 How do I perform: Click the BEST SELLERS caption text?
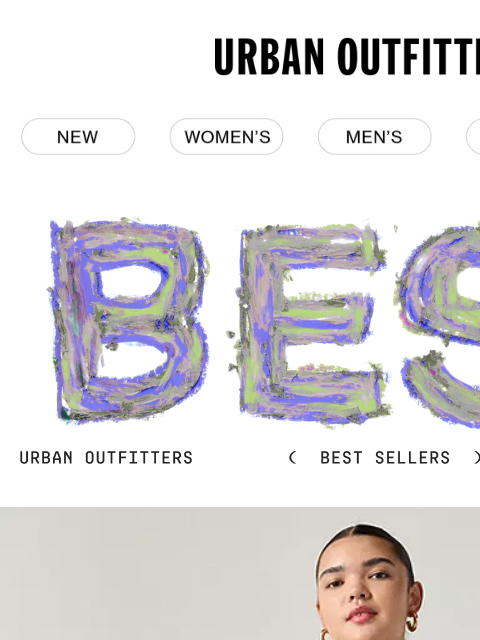385,458
